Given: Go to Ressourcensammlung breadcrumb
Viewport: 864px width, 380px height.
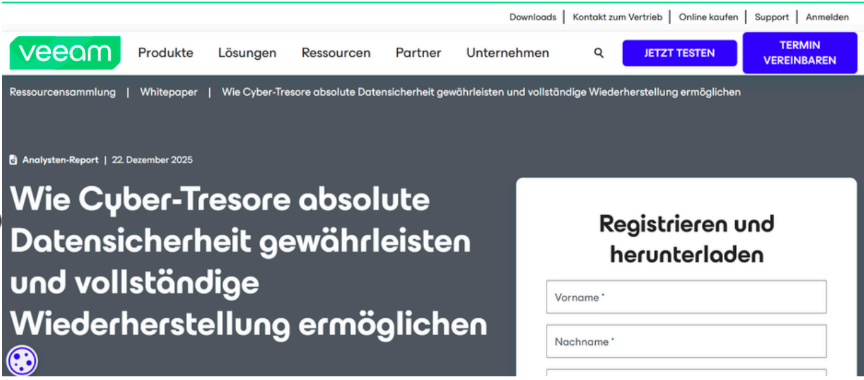Looking at the screenshot, I should click(62, 92).
